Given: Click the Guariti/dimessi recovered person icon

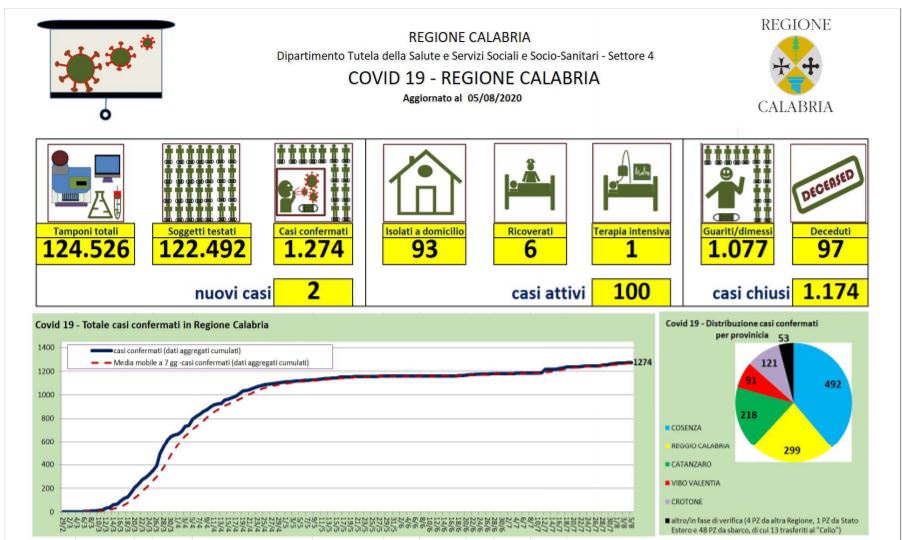Looking at the screenshot, I should tap(737, 182).
